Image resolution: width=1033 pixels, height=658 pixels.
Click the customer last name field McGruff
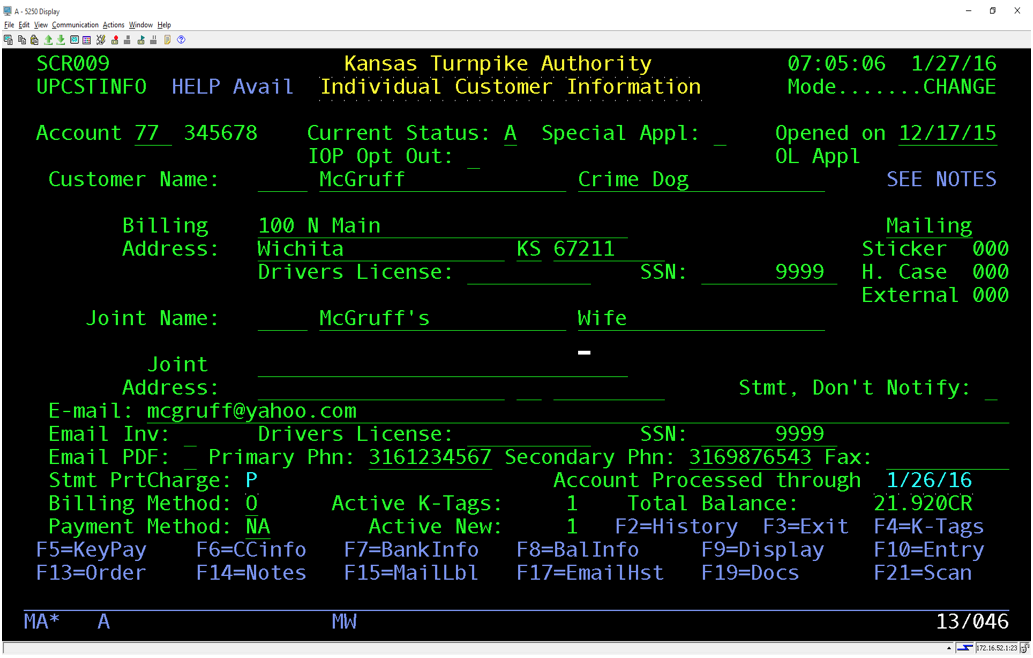tap(442, 179)
